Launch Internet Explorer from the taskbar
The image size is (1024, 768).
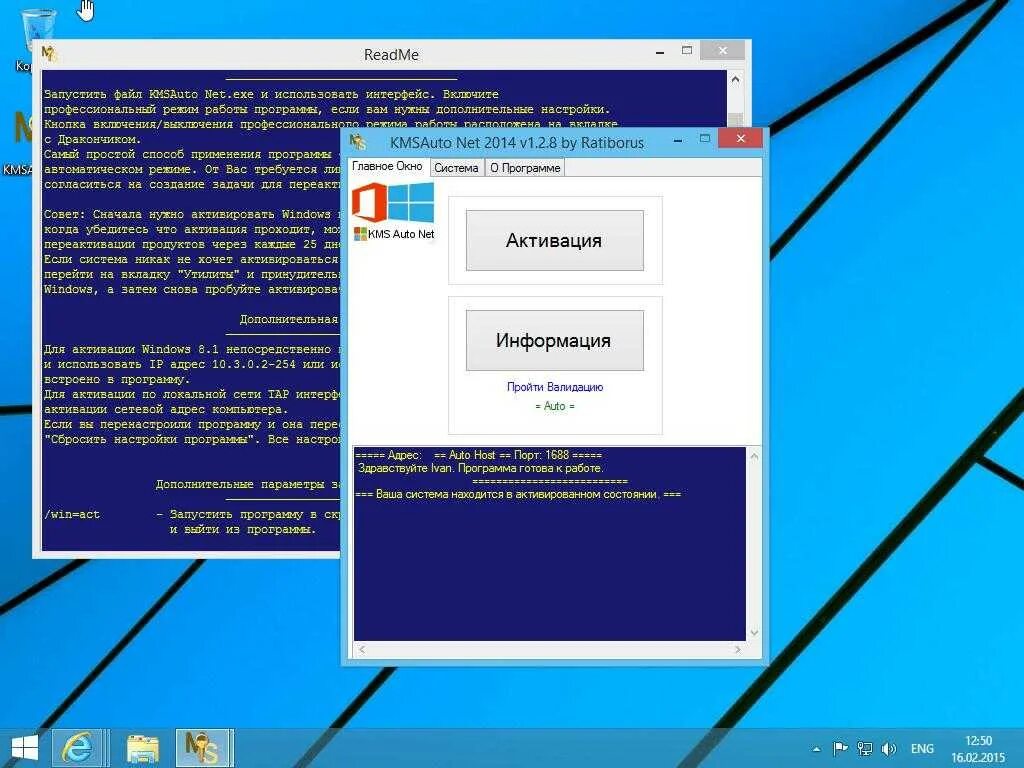coord(77,748)
